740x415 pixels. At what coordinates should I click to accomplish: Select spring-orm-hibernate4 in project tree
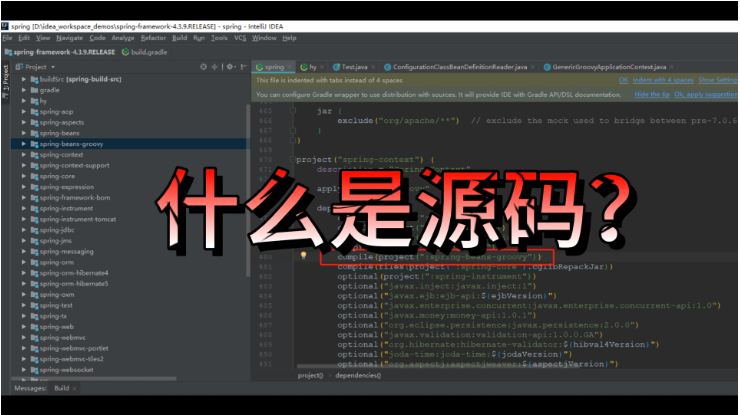click(74, 273)
